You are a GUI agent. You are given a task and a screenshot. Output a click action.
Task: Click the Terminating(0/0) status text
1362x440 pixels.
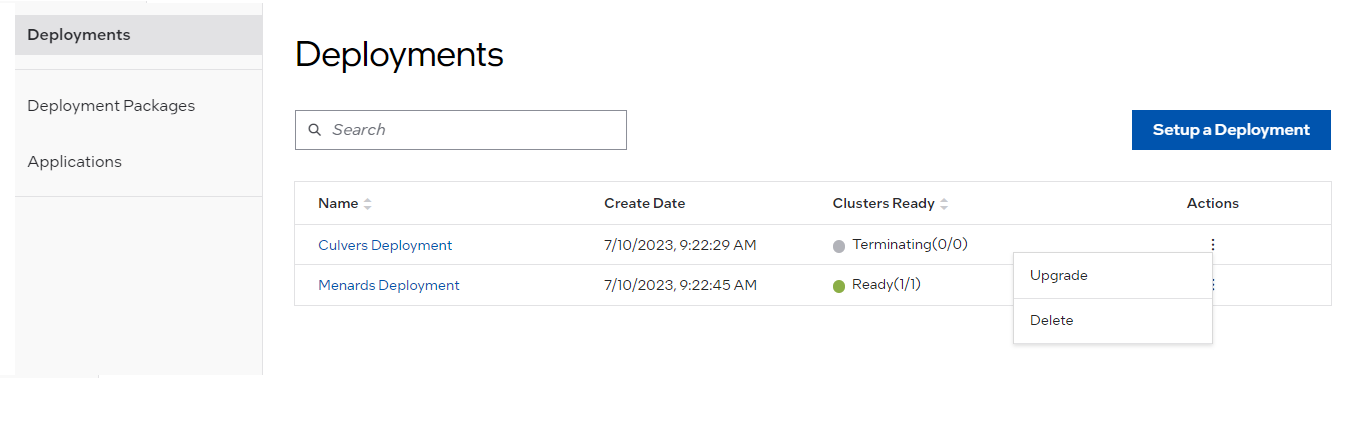pos(910,244)
